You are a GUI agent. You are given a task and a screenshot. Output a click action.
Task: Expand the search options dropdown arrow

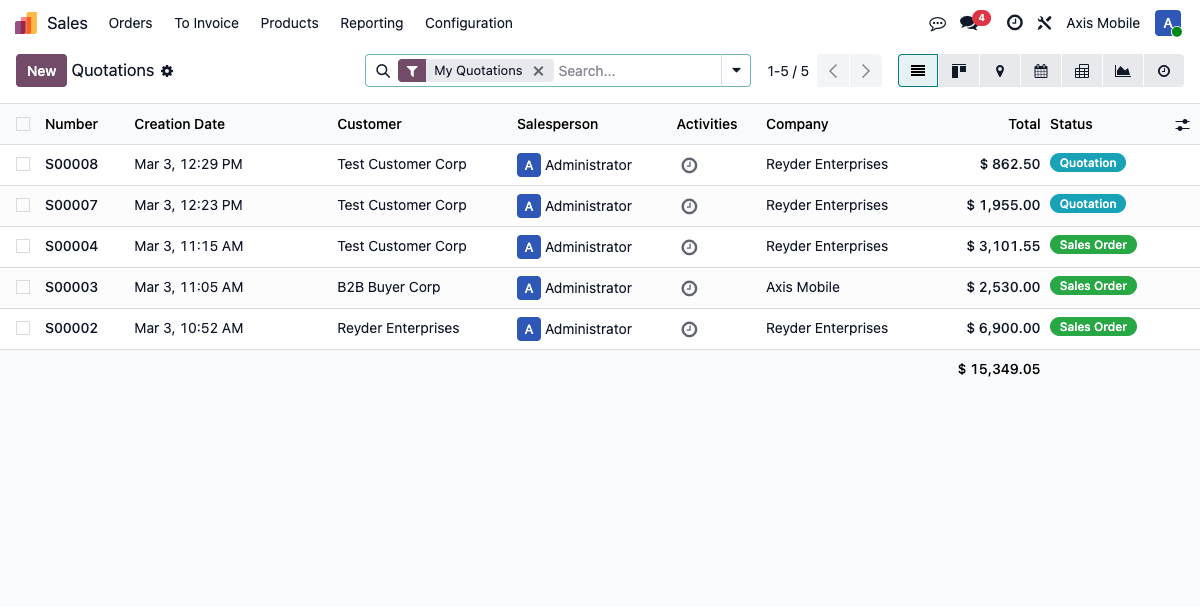[736, 71]
